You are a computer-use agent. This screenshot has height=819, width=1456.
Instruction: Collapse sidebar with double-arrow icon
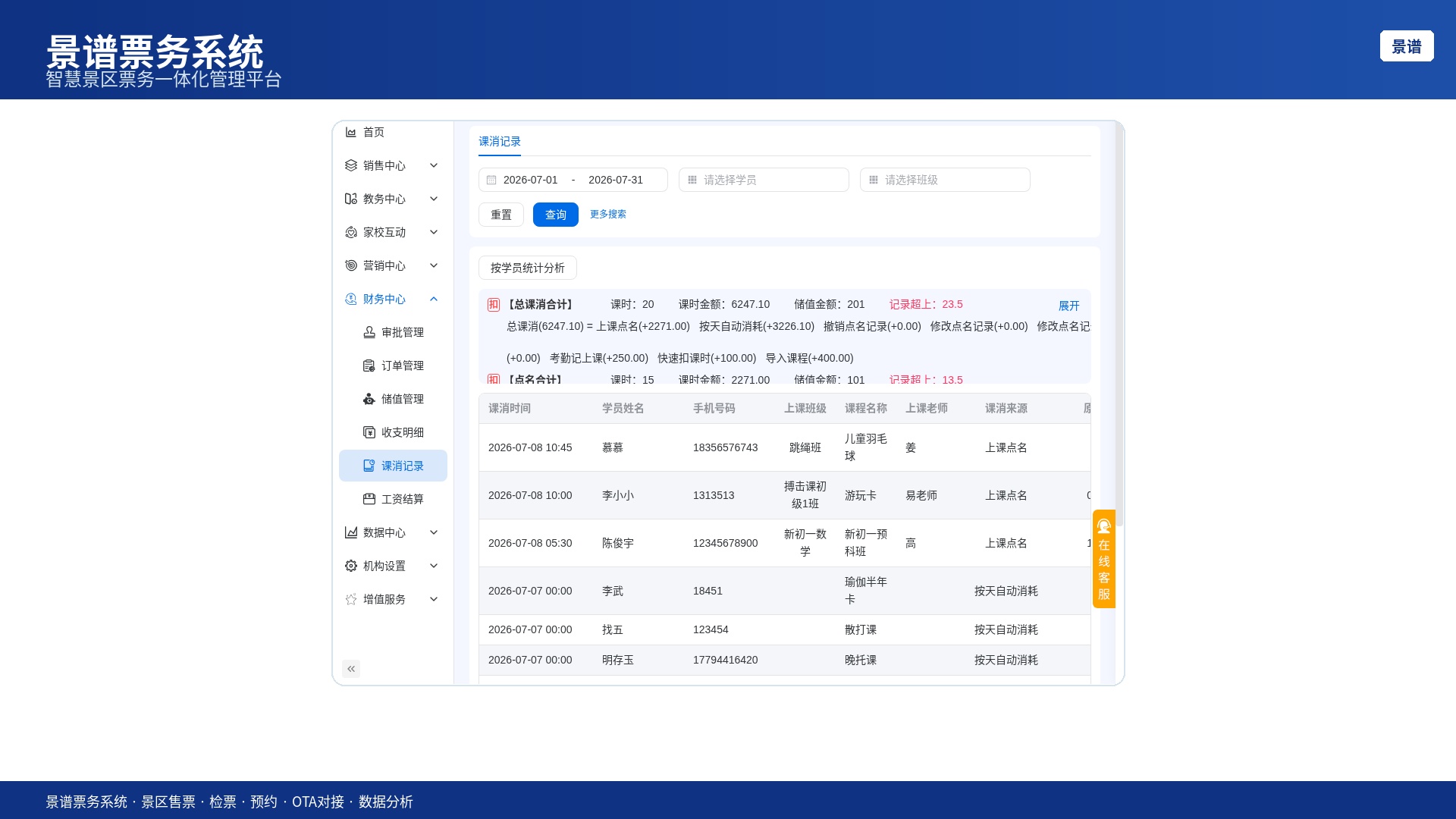point(351,669)
